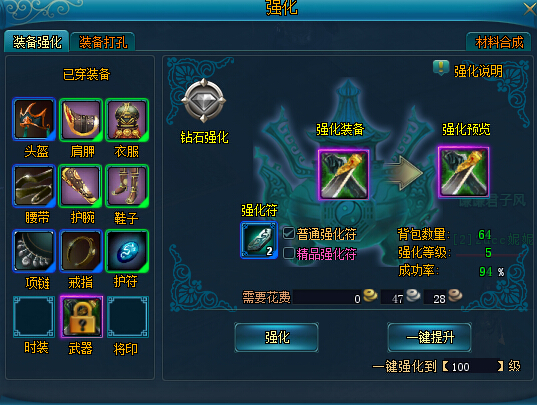Uncheck the 普通强化符 checkbox
Viewport: 537px width, 405px height.
tap(288, 233)
